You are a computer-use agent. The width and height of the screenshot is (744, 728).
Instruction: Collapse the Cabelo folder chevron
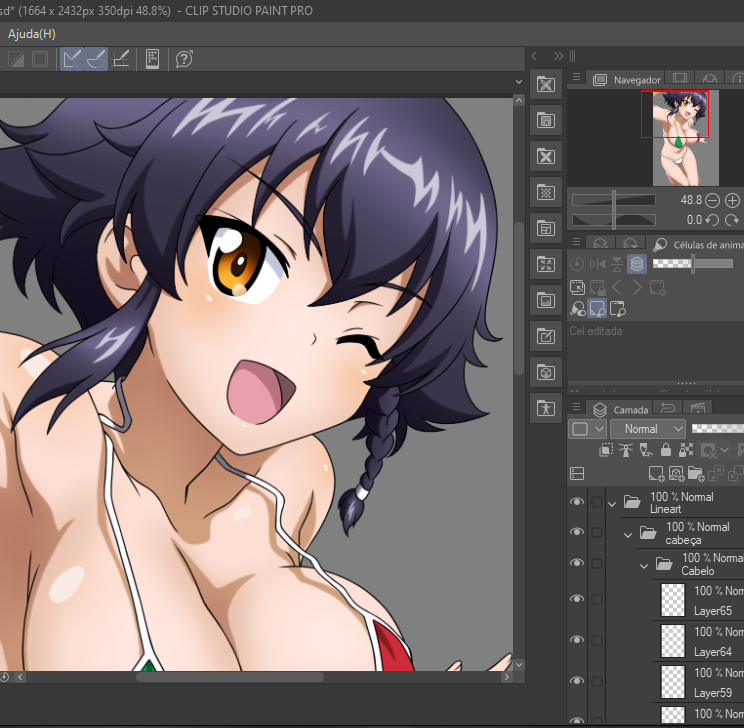click(644, 566)
